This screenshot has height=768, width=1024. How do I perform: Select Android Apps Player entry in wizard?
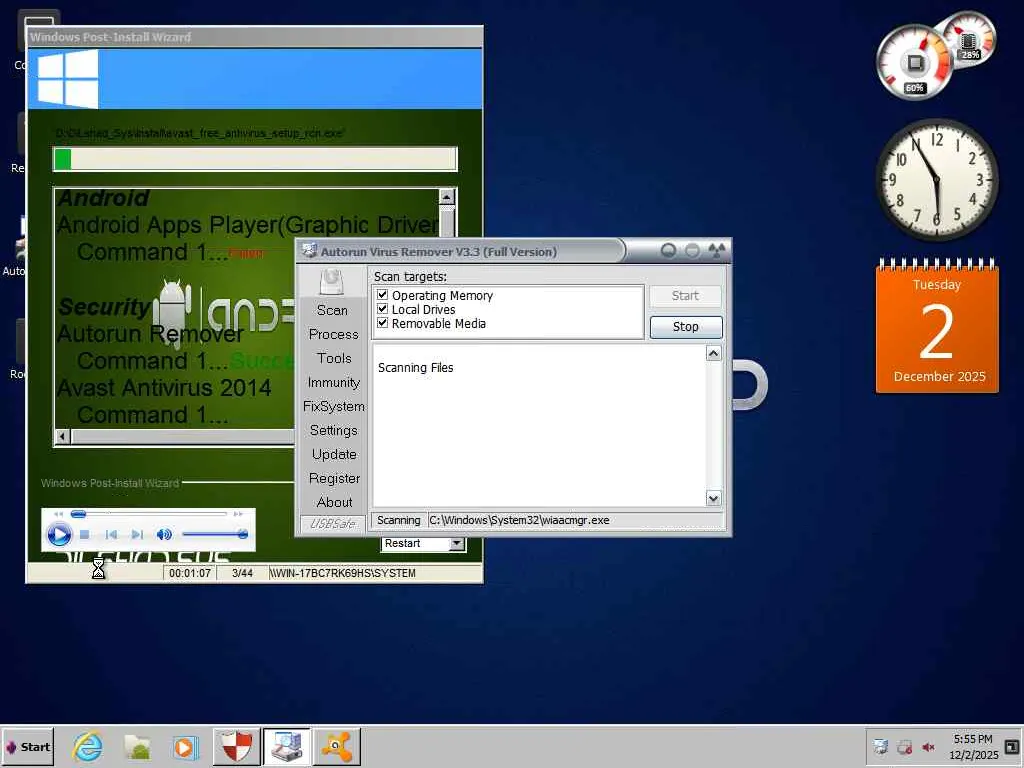coord(248,225)
